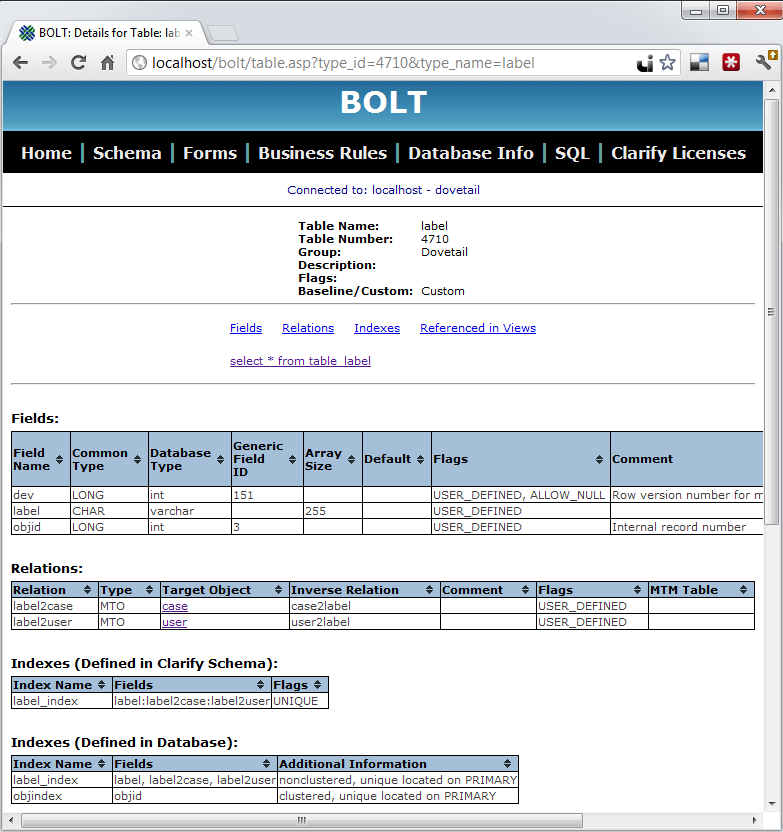Click 'clustered, unique located on PRIMARY' cell
The height and width of the screenshot is (832, 783).
[398, 796]
